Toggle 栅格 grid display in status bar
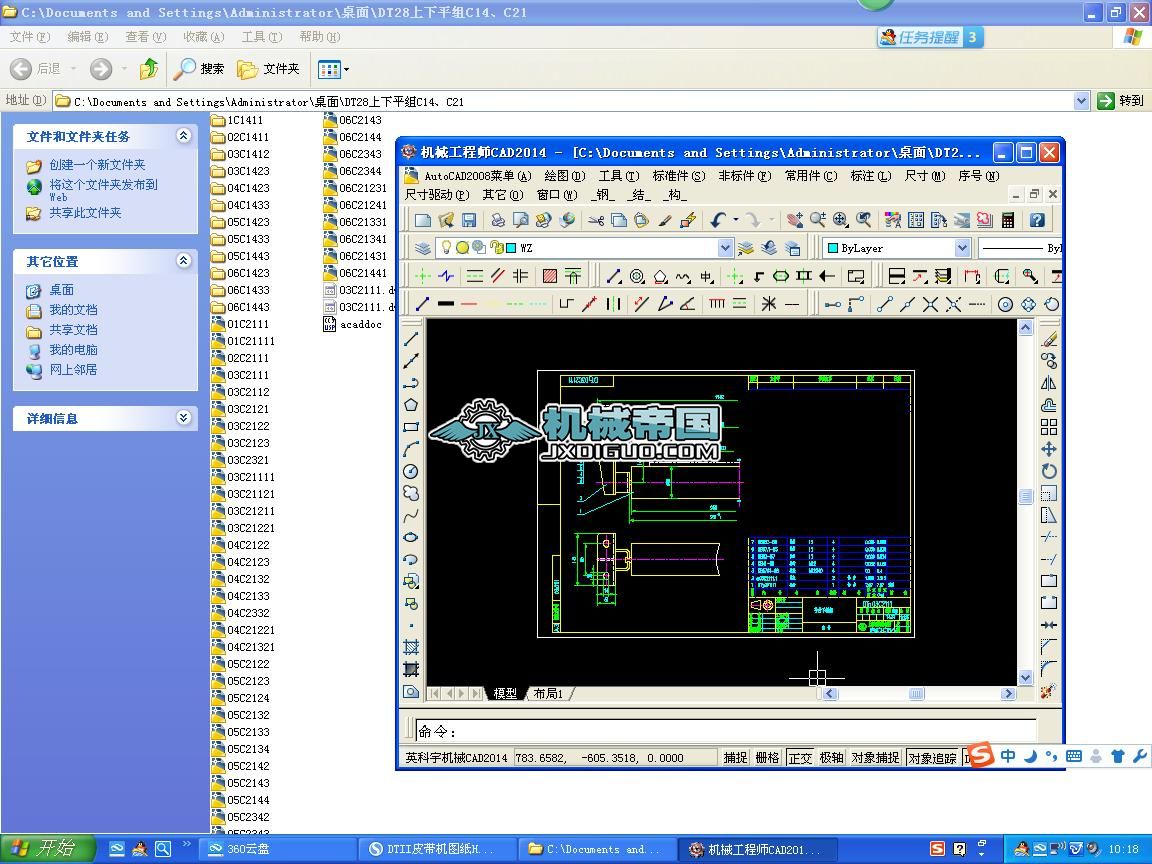Screen dimensions: 1152x864 pyautogui.click(x=767, y=757)
